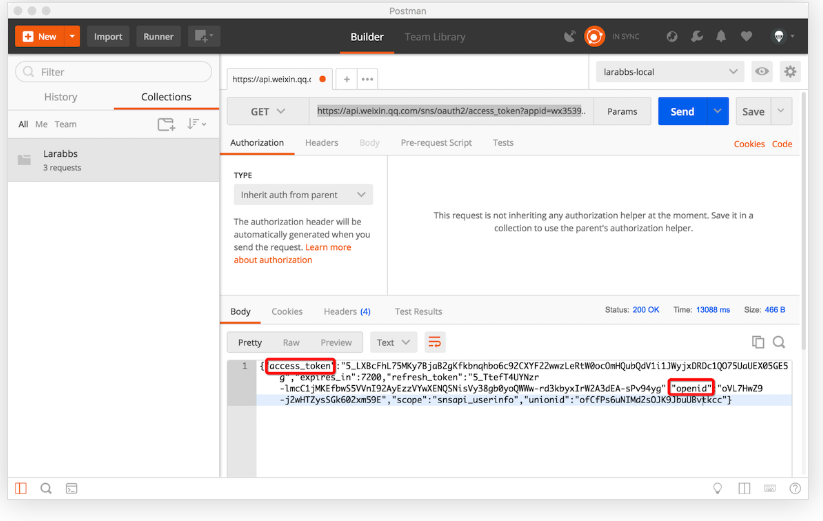Select the response Body tab
823x521 pixels.
pos(240,312)
